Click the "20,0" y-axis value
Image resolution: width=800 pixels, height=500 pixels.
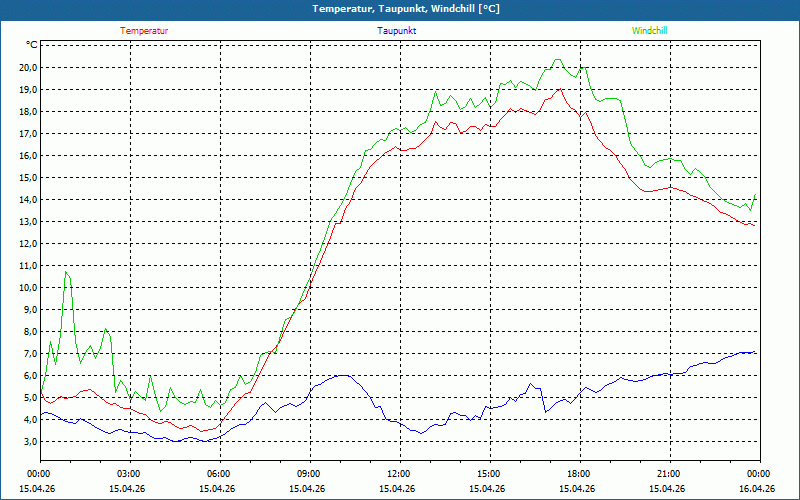pyautogui.click(x=29, y=68)
